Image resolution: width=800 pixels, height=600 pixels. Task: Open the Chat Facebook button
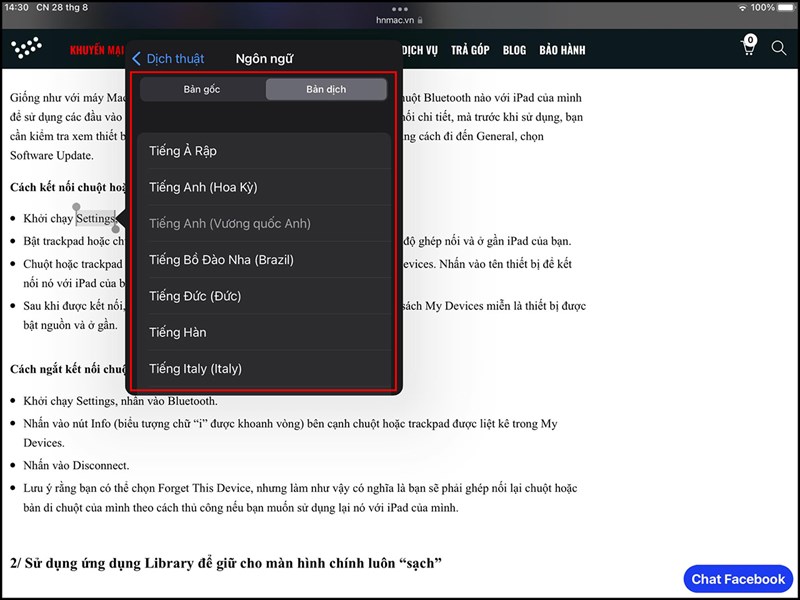coord(738,579)
